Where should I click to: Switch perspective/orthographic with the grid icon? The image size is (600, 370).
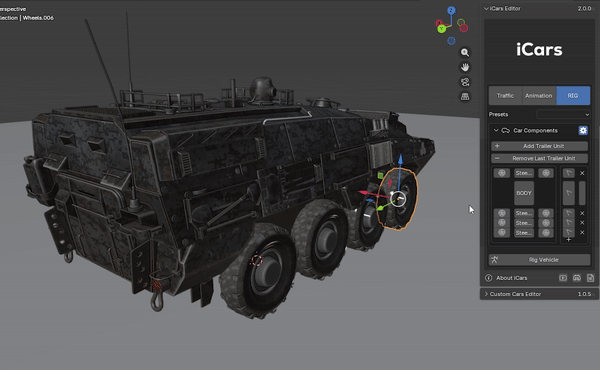click(465, 96)
